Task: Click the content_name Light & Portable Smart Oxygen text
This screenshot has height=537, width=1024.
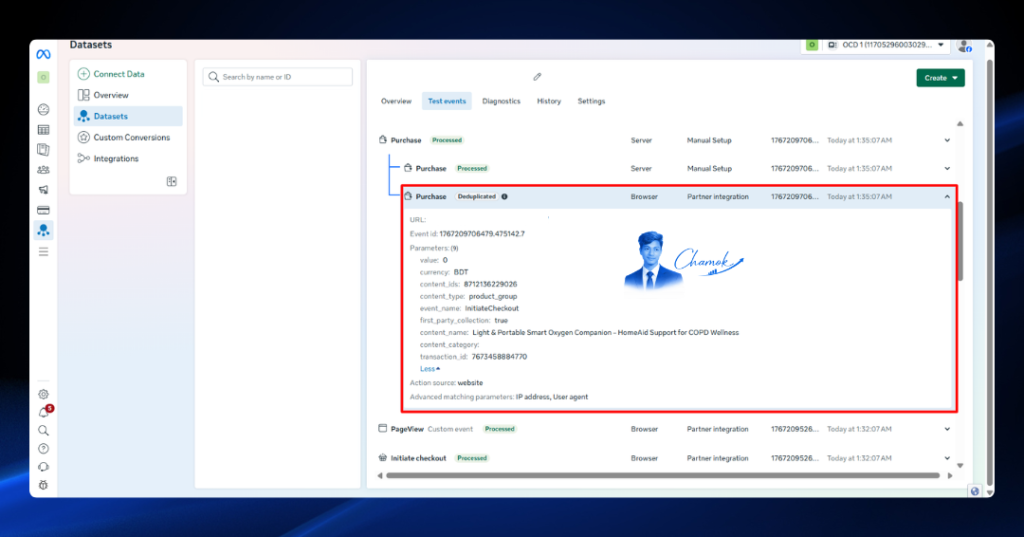Action: click(605, 333)
